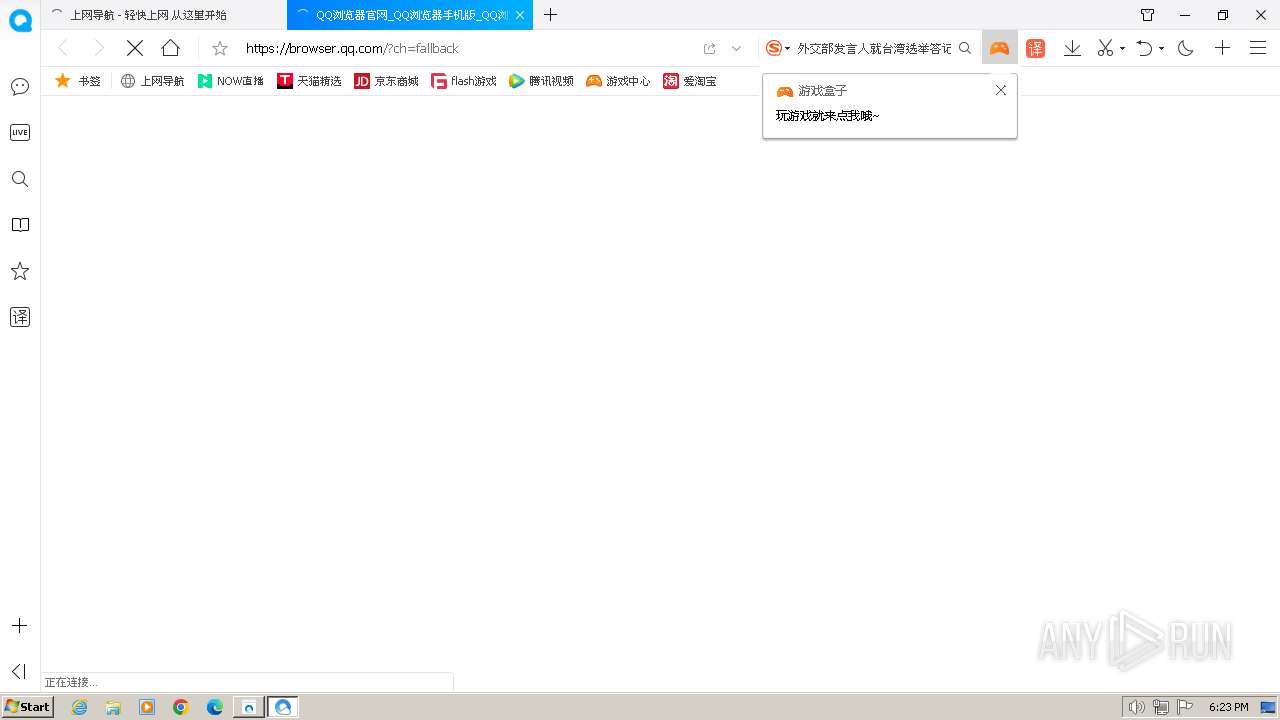Toggle night mode moon icon
The height and width of the screenshot is (720, 1280).
tap(1186, 48)
